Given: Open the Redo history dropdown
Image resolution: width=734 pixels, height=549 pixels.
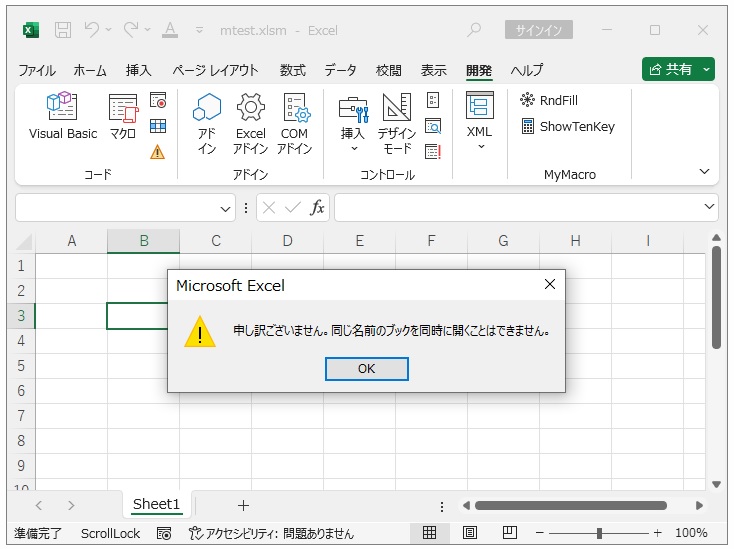Looking at the screenshot, I should coord(147,30).
